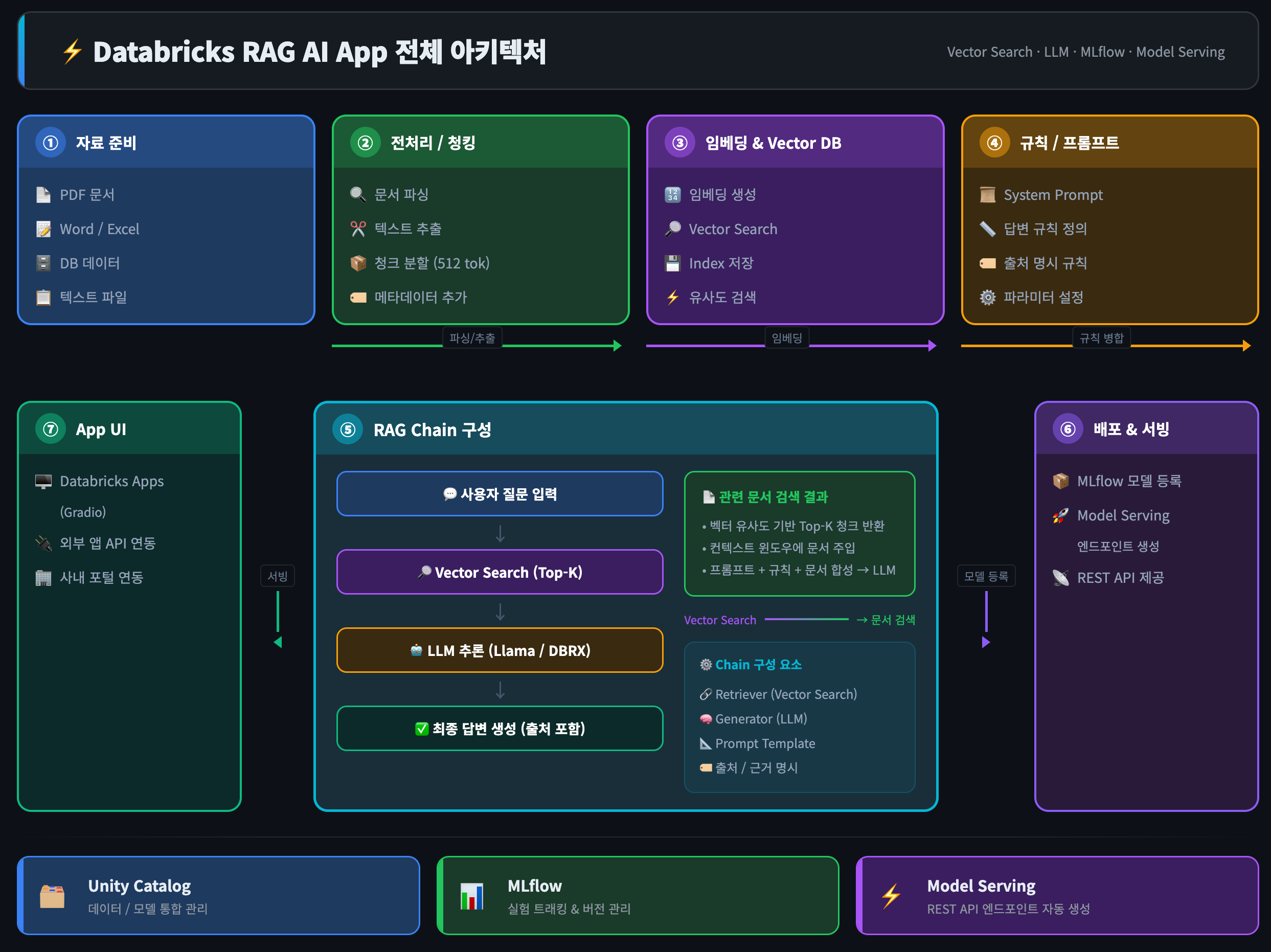1271x952 pixels.
Task: Click the text 벡터 유사도 기반 Top-K 청크 반환
Action: (797, 526)
